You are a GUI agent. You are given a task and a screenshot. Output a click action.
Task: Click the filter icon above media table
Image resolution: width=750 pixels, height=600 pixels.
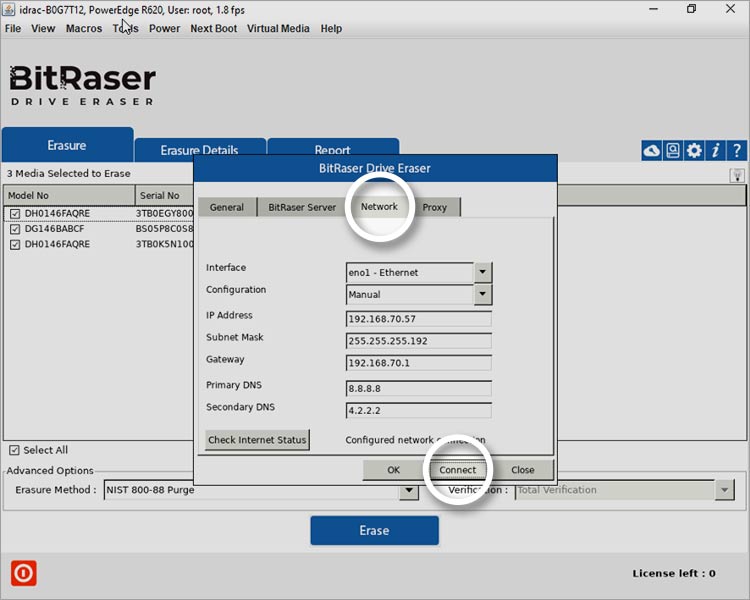[737, 176]
